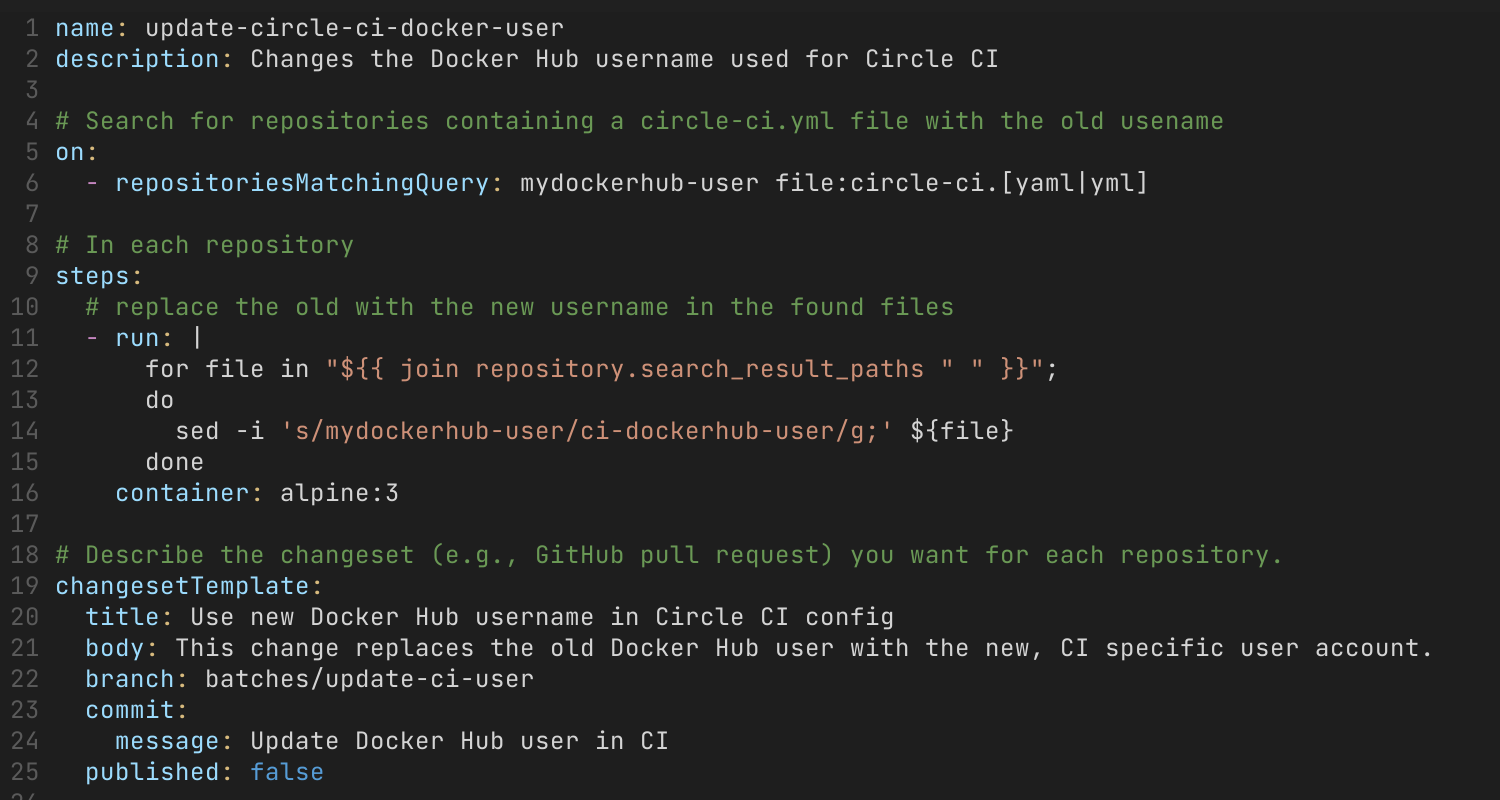Image resolution: width=1500 pixels, height=800 pixels.
Task: Click the "update-circle-ci-docker-user" value
Action: point(354,28)
